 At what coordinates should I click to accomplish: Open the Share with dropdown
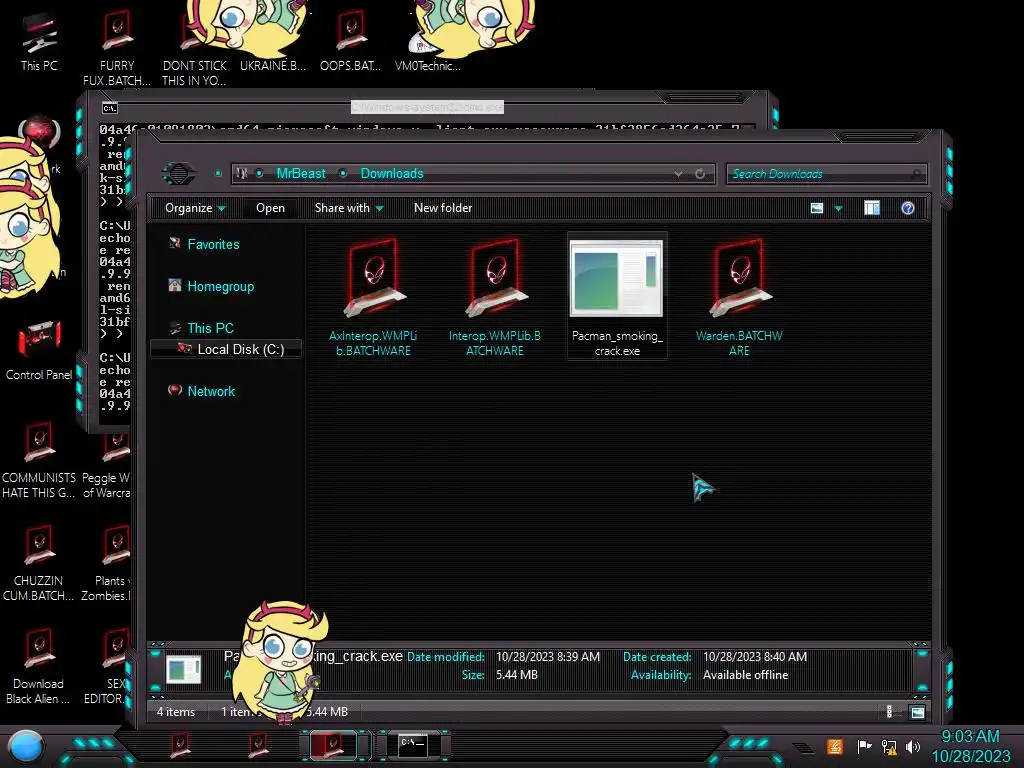point(349,208)
